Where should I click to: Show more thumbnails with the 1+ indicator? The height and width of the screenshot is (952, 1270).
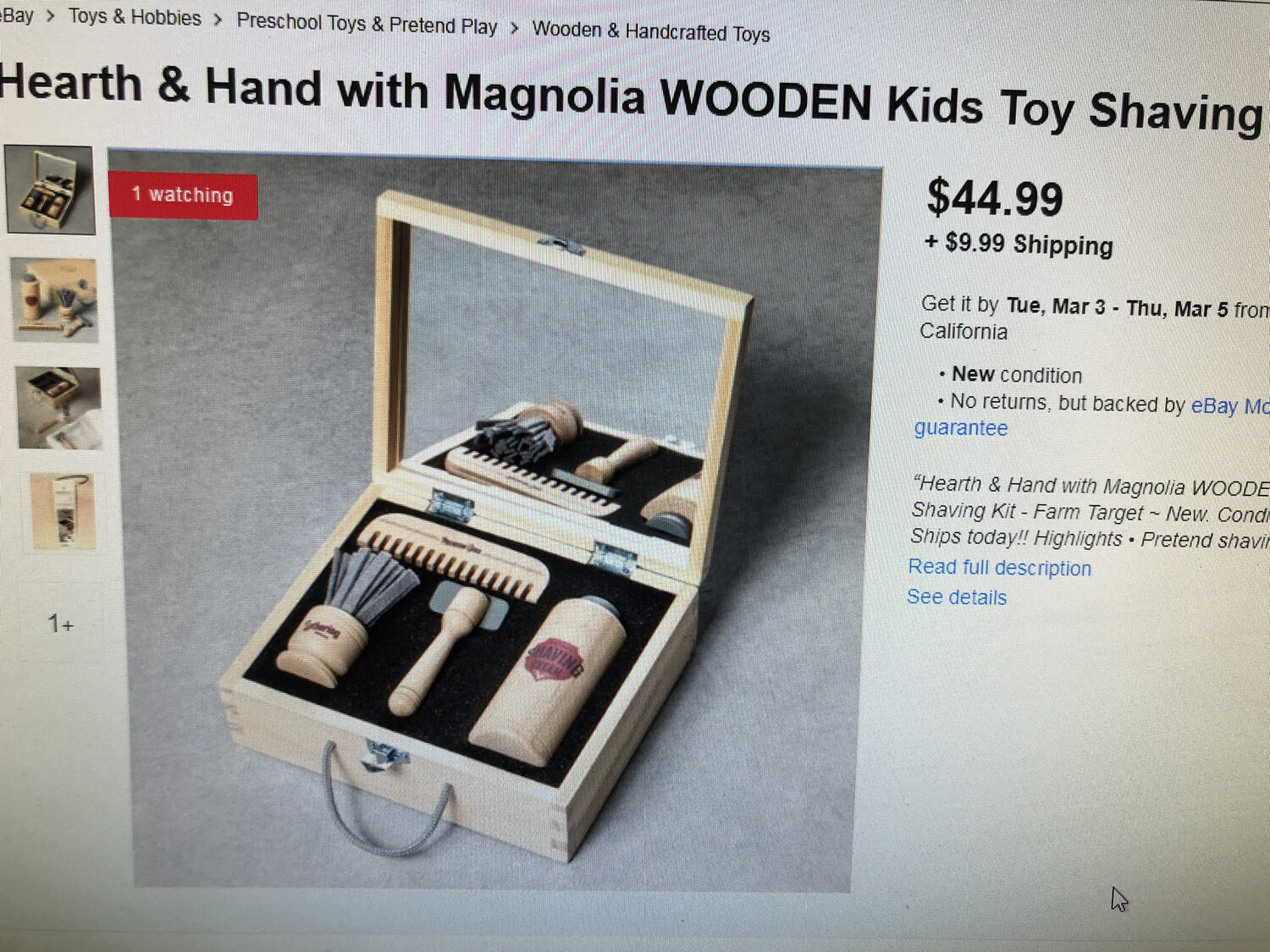pos(61,625)
